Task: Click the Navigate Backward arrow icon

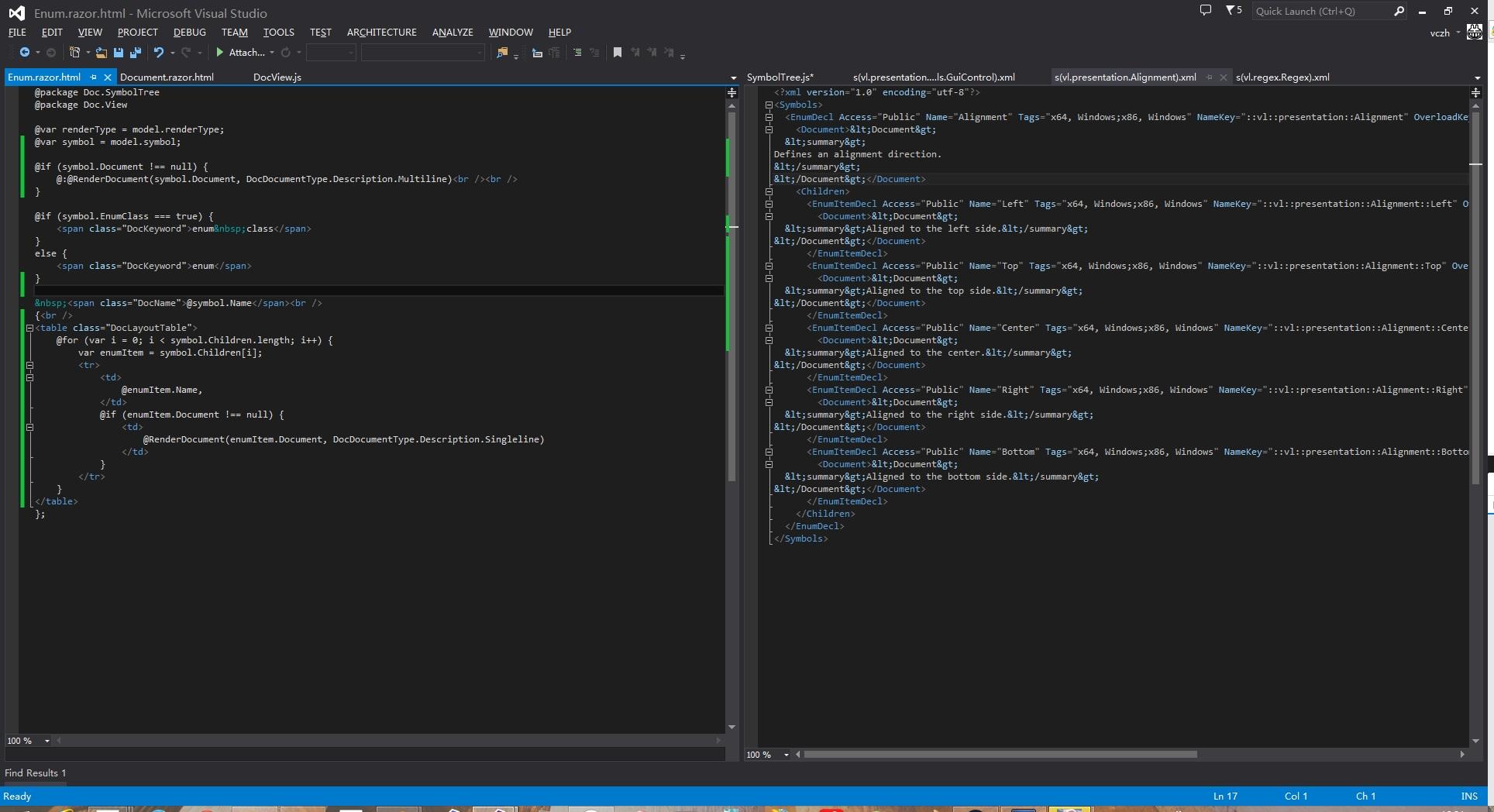Action: click(x=25, y=53)
